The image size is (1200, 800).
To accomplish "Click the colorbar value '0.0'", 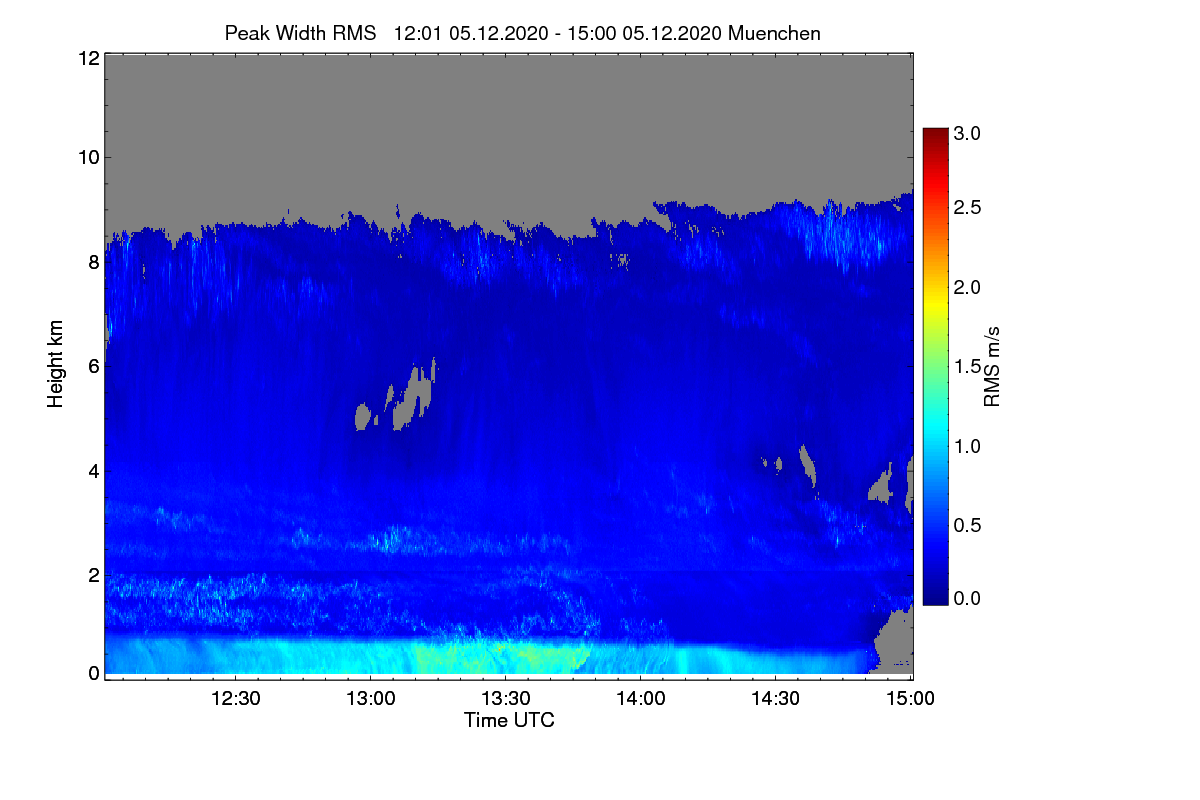I will (x=967, y=598).
